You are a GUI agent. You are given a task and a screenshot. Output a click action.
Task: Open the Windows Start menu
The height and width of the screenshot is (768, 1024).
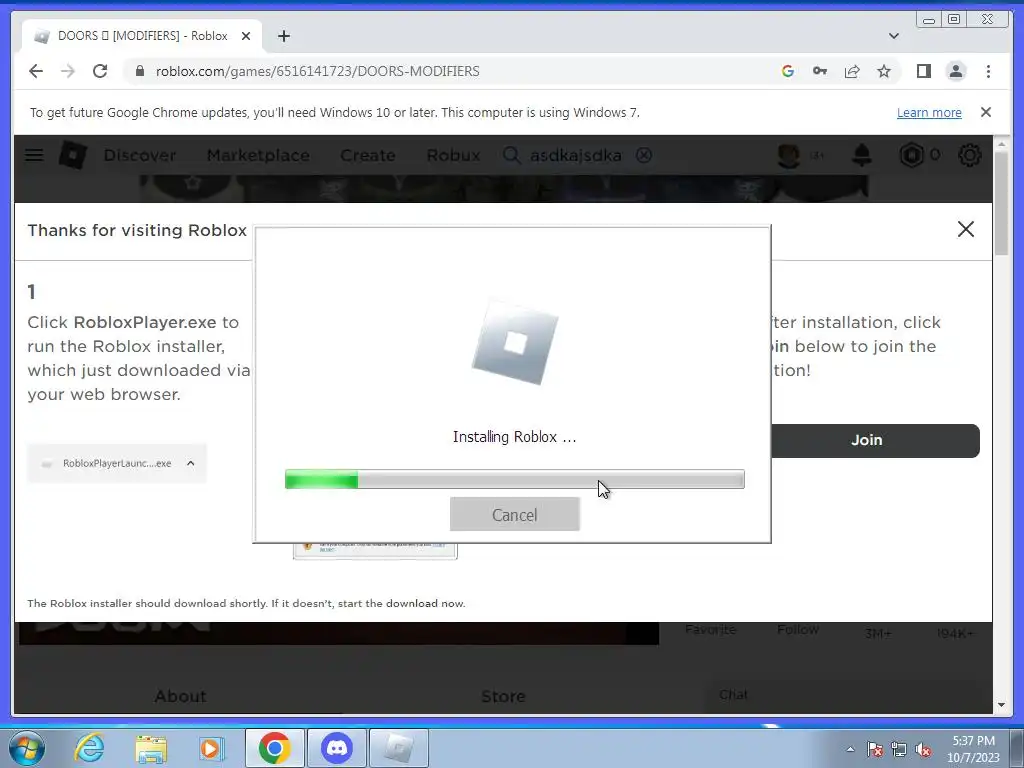coord(27,748)
